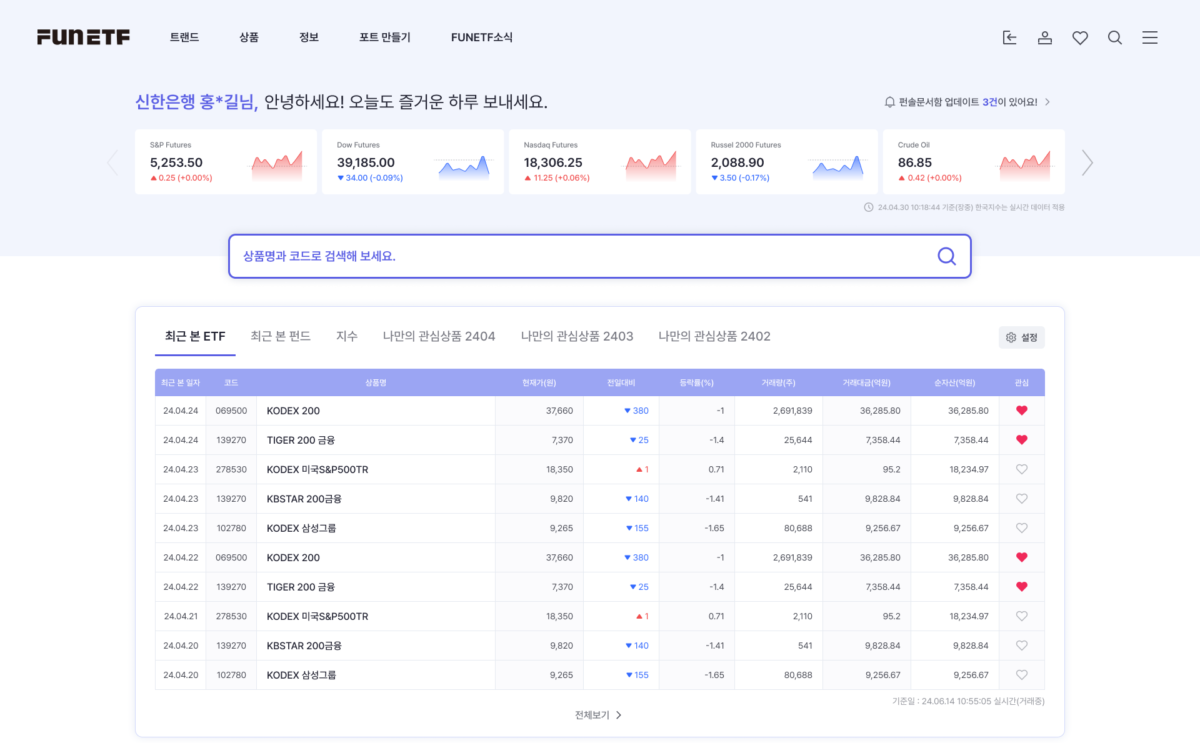Select the 나만의 관심상품 2404 tab
Image resolution: width=1200 pixels, height=743 pixels.
439,336
